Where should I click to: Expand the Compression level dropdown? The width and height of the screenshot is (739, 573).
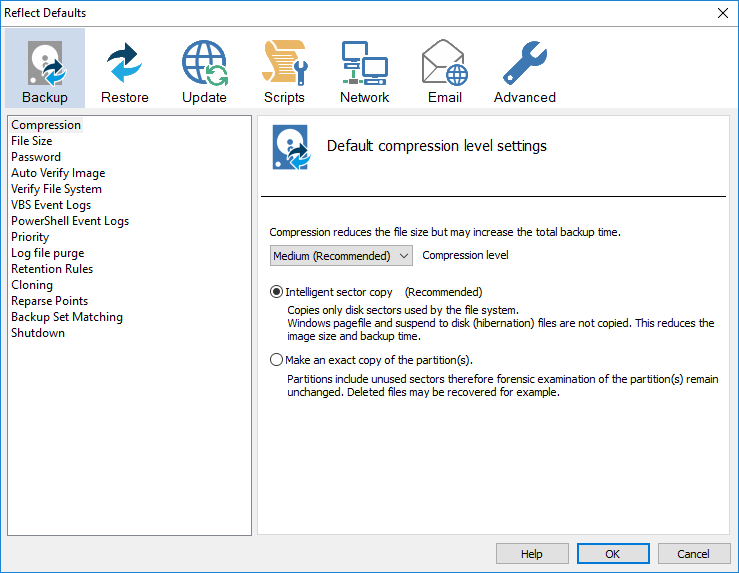[341, 256]
